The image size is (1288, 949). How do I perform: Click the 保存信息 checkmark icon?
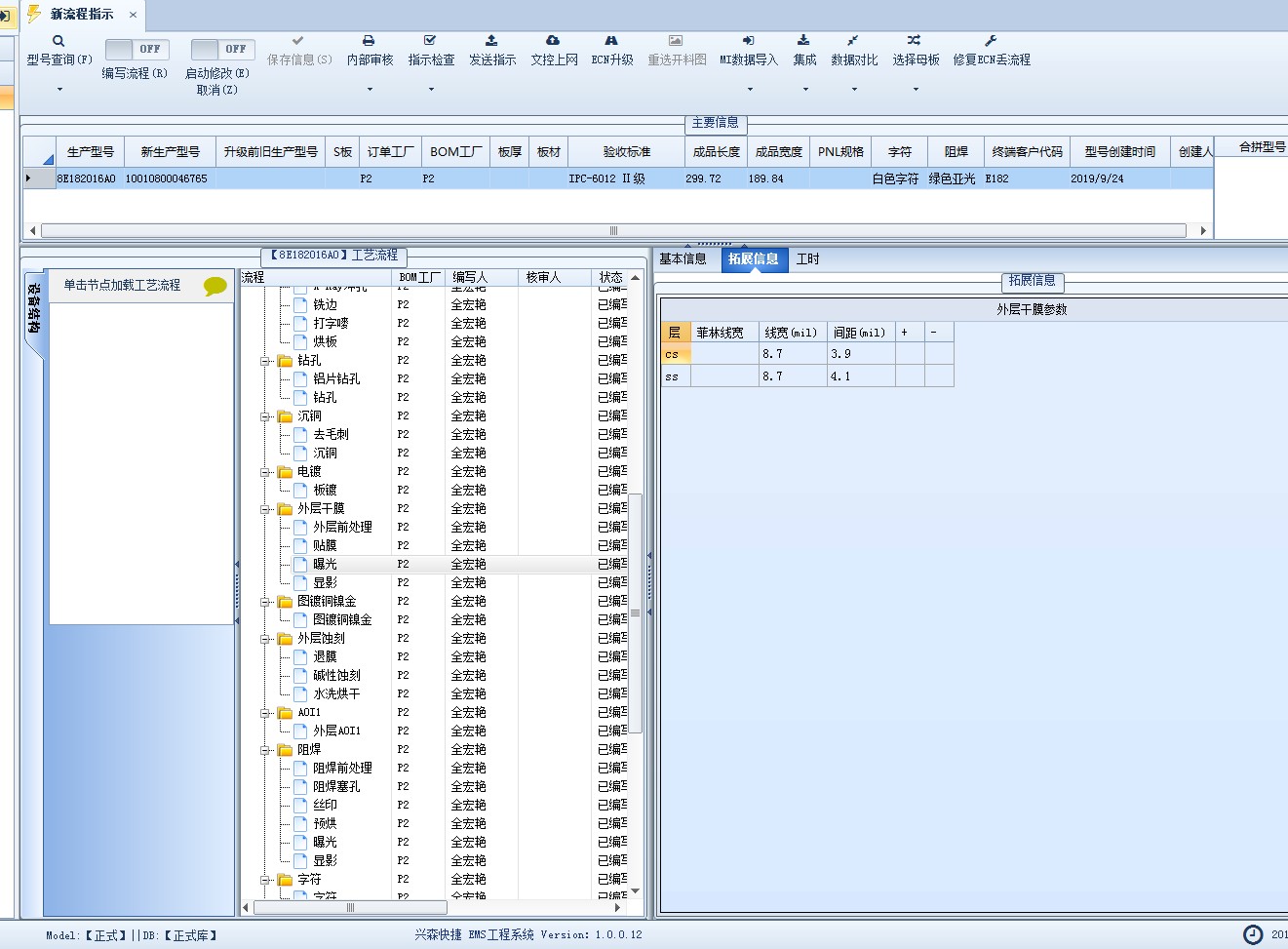coord(298,41)
